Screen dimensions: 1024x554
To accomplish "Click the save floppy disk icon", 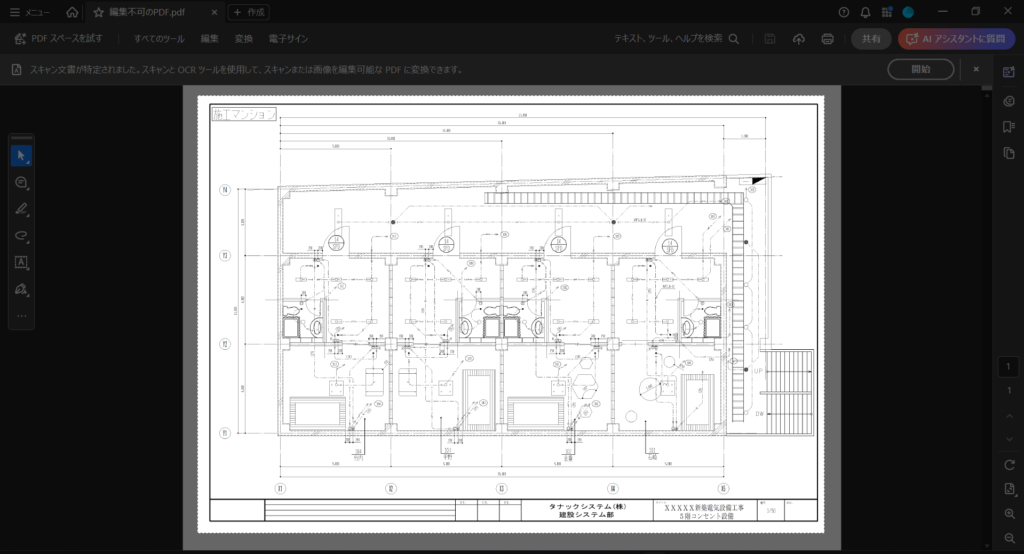I will point(770,39).
